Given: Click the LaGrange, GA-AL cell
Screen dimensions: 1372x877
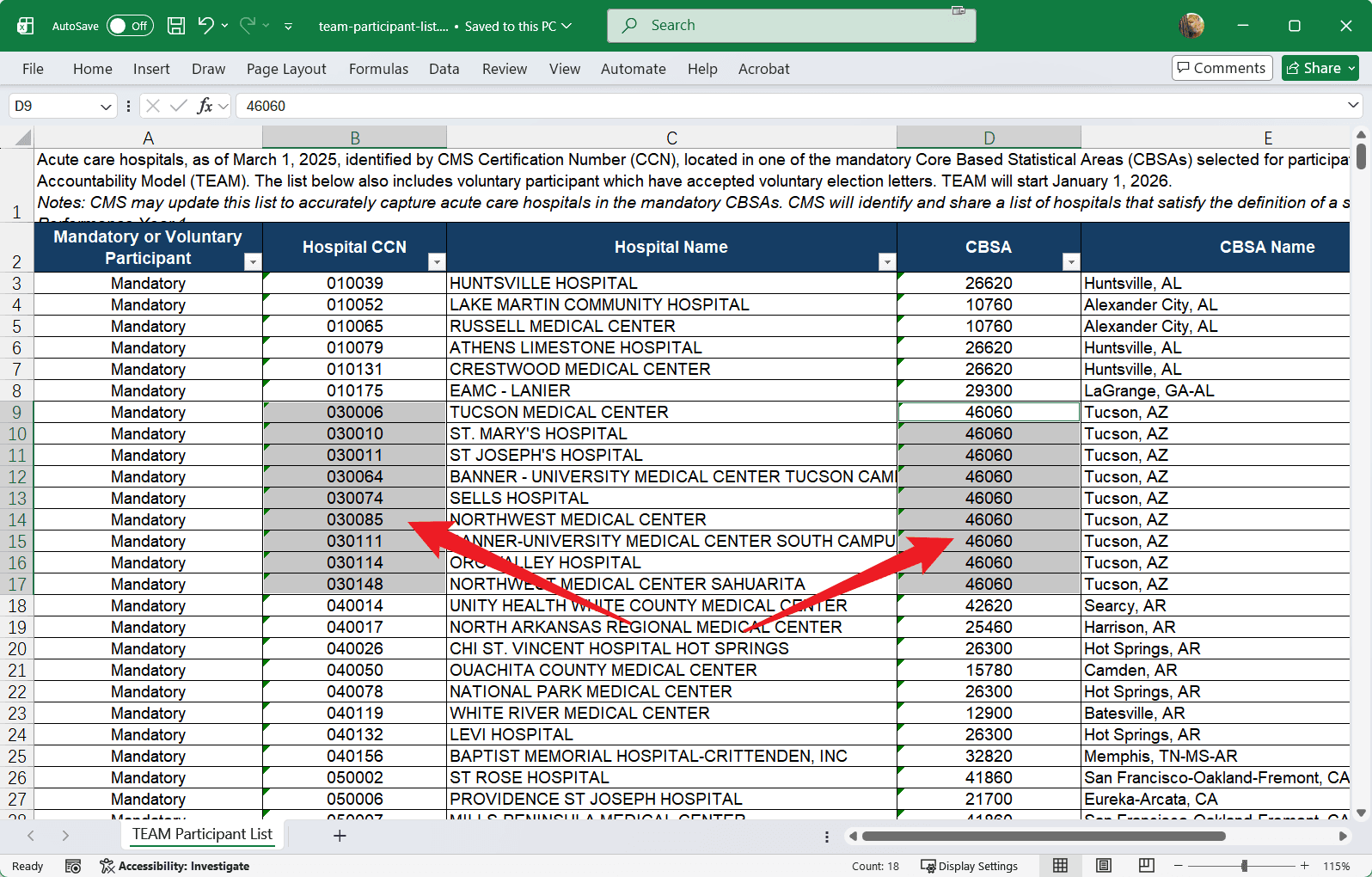Looking at the screenshot, I should (1216, 391).
